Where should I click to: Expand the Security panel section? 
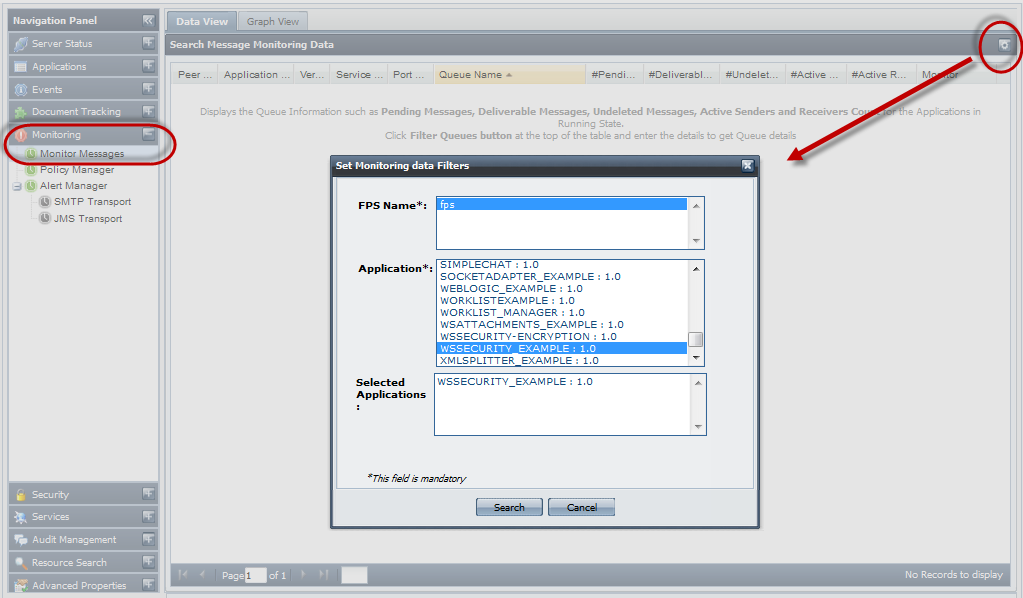tap(148, 494)
